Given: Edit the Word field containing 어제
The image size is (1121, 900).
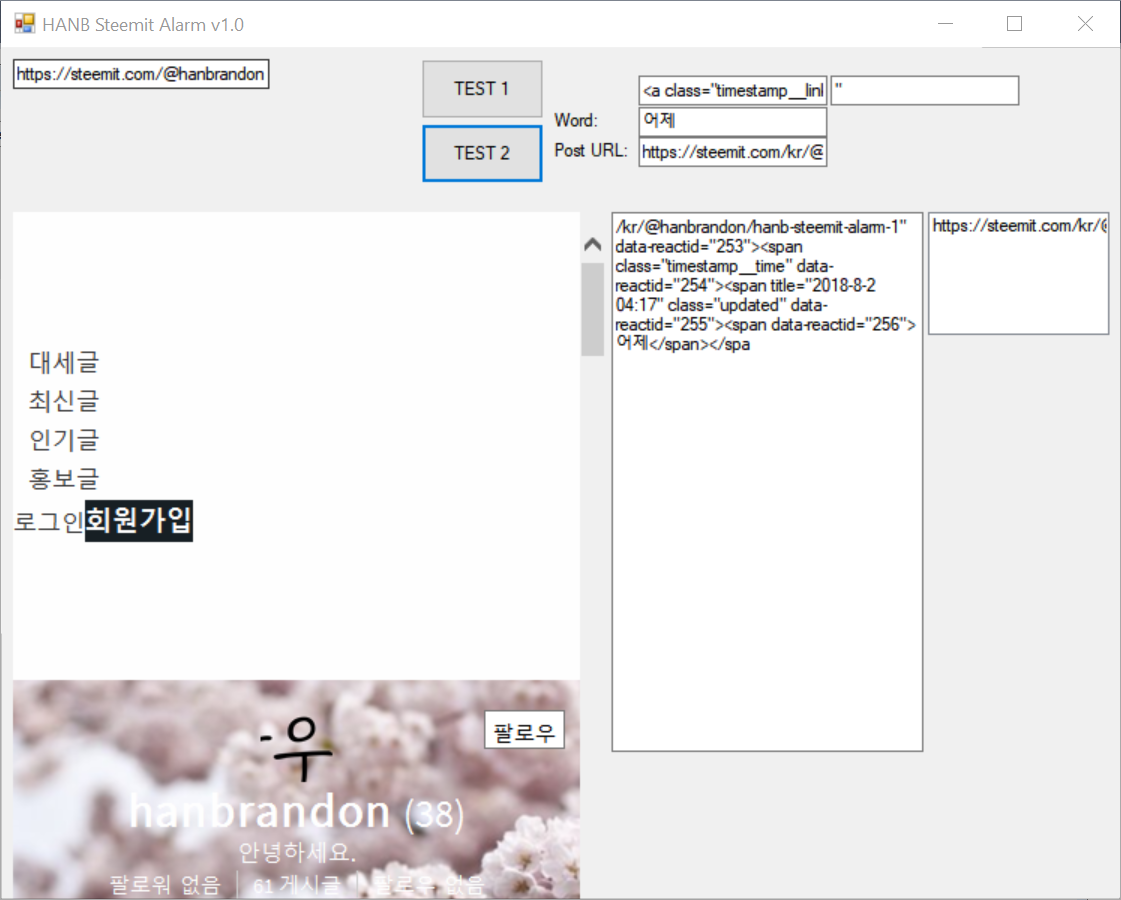Looking at the screenshot, I should 733,121.
